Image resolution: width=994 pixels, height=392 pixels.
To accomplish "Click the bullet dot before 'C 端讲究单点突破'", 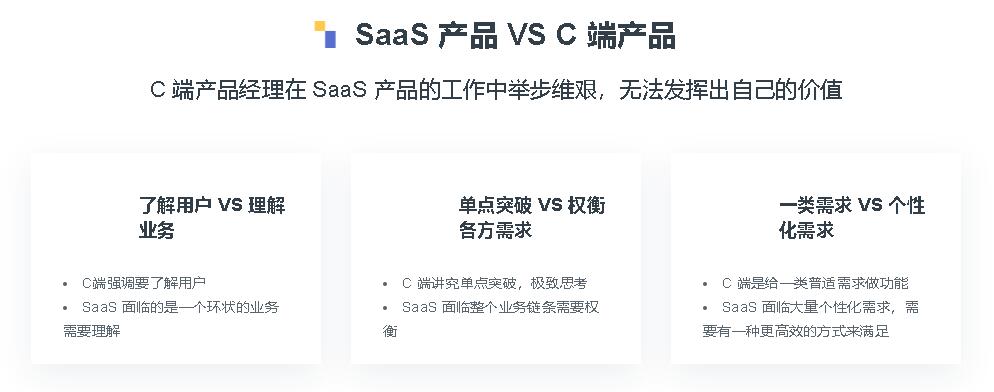I will pos(385,284).
